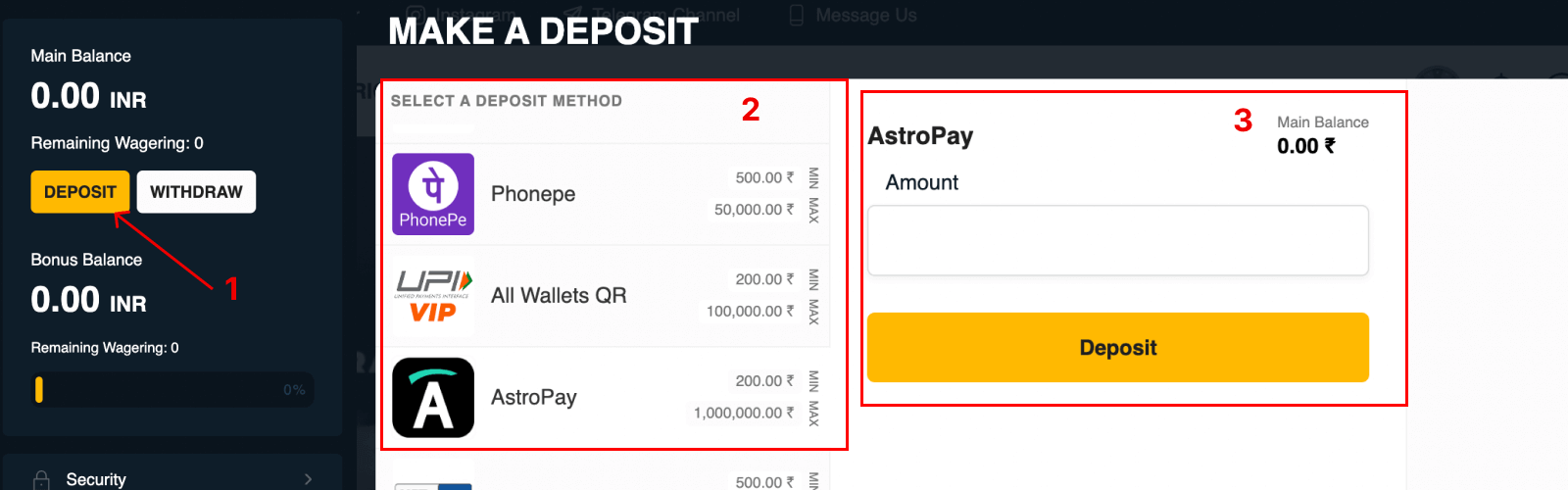Click the Main Balance 0.00 INR amount
Image resolution: width=1568 pixels, height=490 pixels.
pyautogui.click(x=88, y=96)
